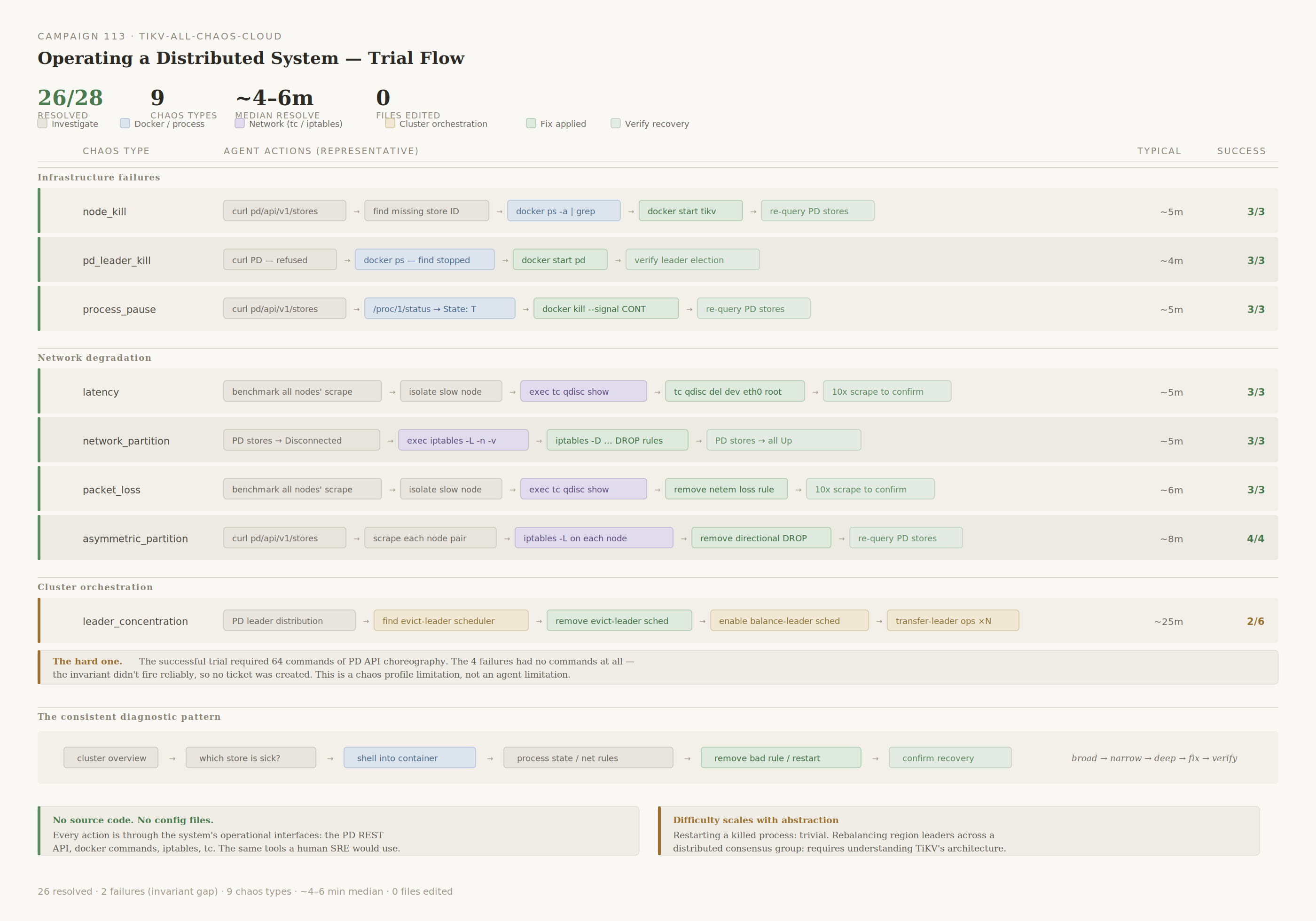The height and width of the screenshot is (921, 1316).
Task: Click the 'verify leader election' step
Action: point(692,260)
